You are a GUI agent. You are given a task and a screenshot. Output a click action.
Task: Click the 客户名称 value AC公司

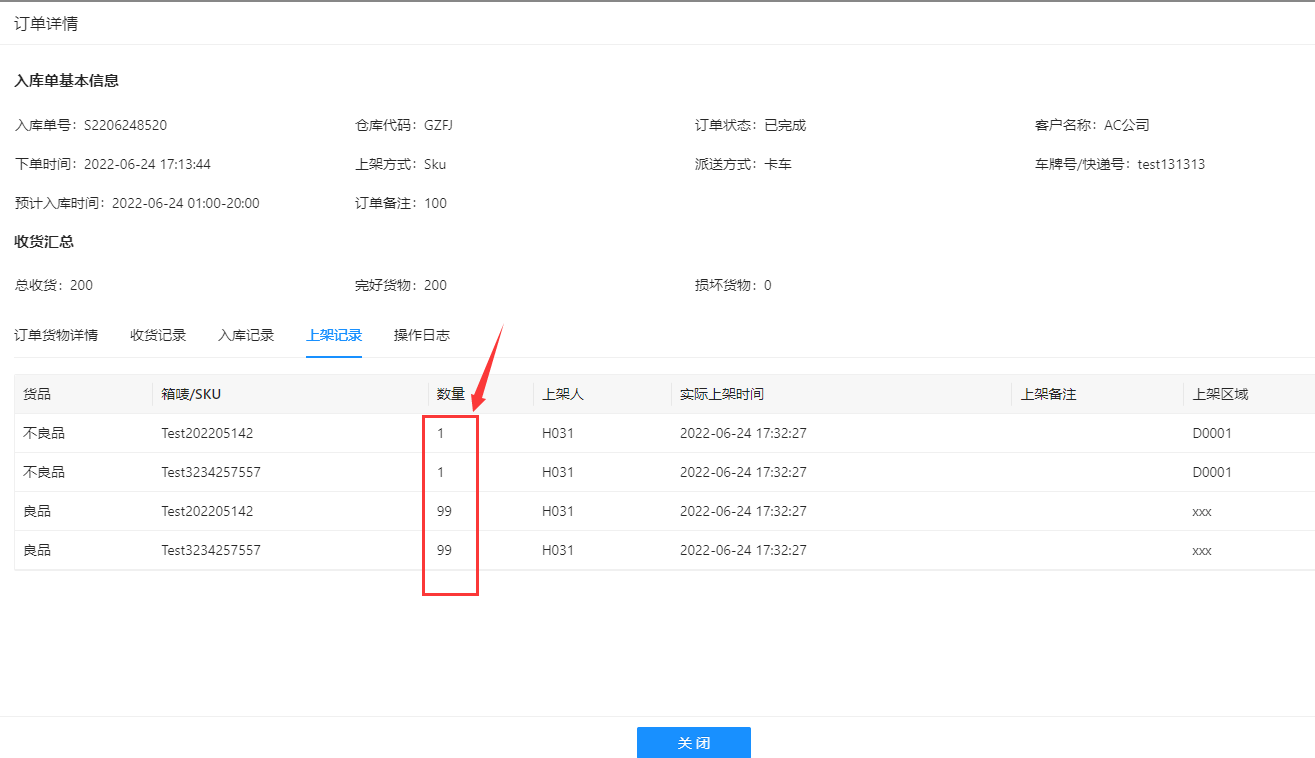click(1127, 125)
